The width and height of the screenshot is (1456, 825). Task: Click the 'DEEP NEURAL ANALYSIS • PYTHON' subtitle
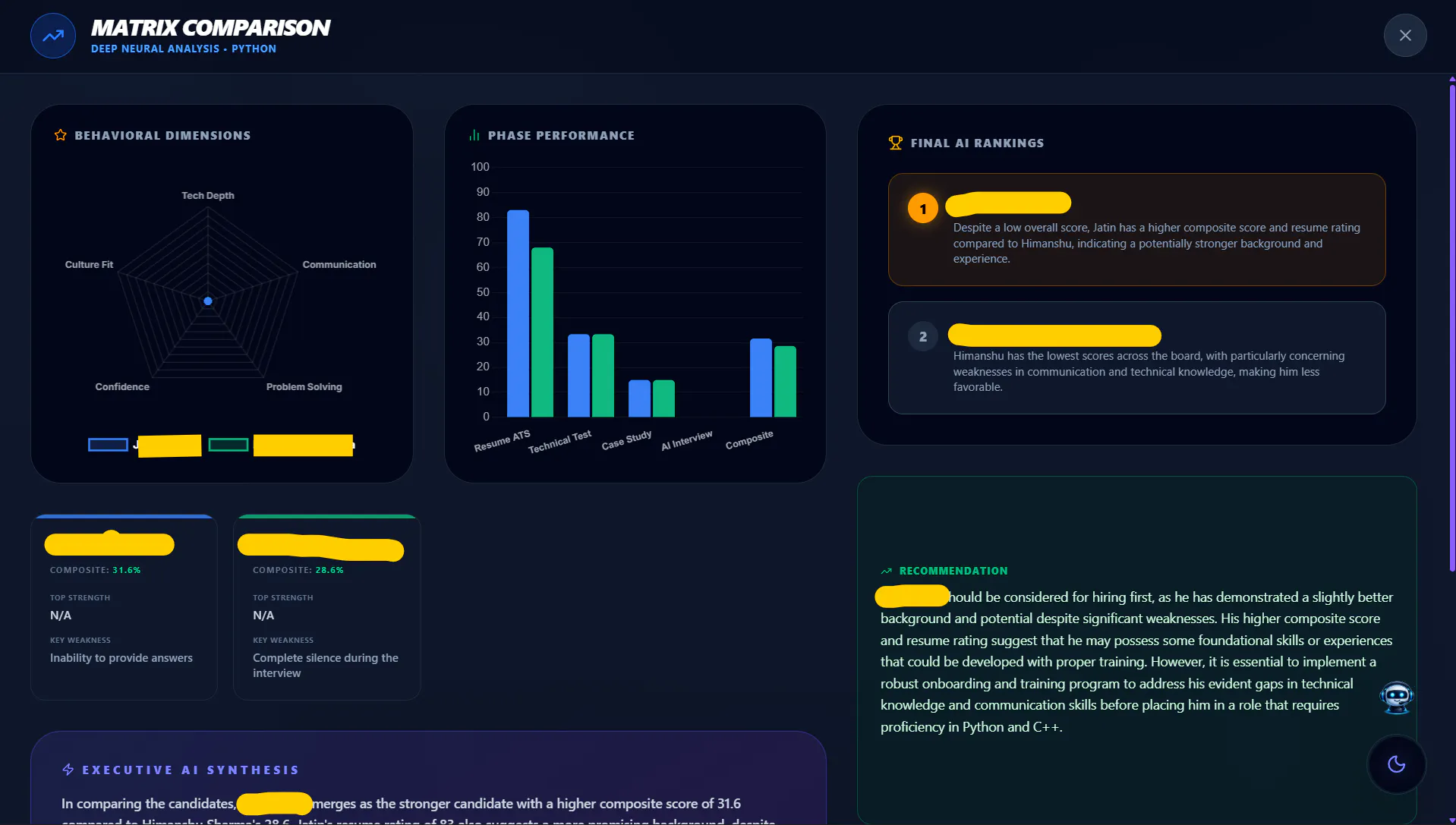(184, 49)
